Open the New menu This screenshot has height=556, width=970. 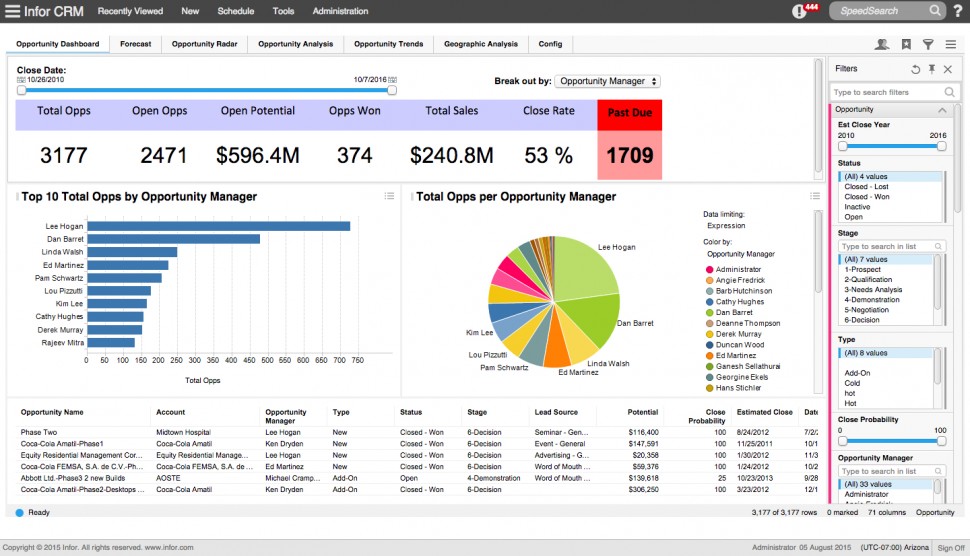coord(190,11)
